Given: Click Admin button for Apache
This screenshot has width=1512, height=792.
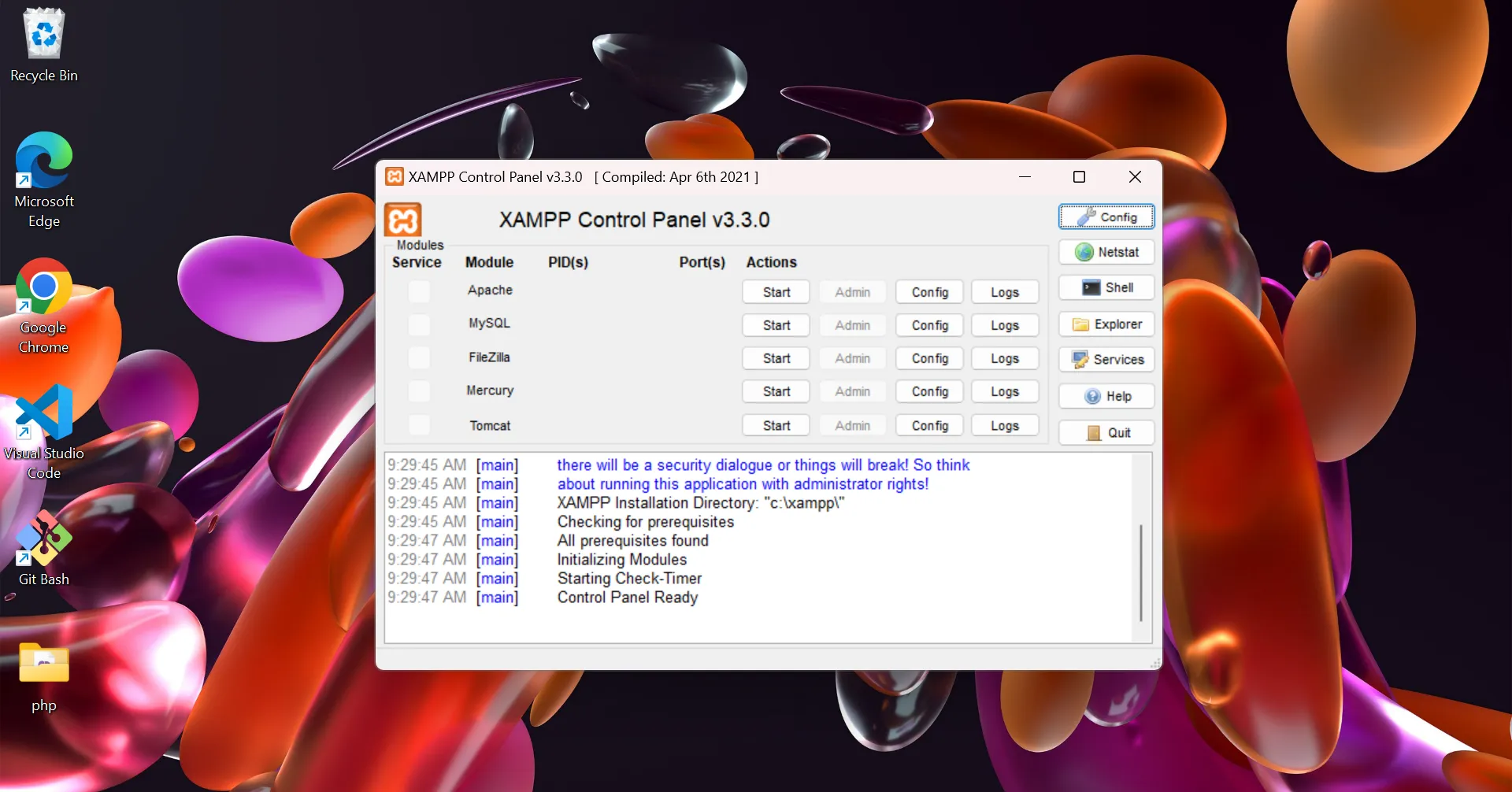Looking at the screenshot, I should point(853,292).
